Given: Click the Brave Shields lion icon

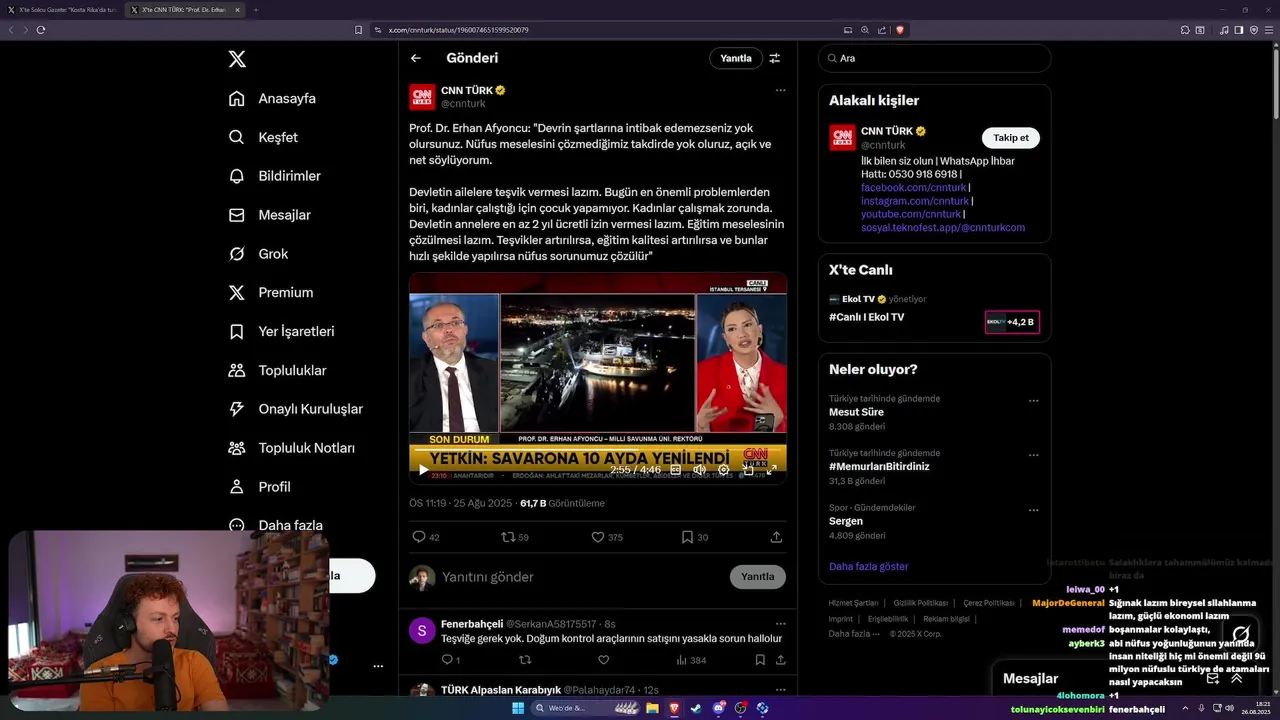Looking at the screenshot, I should pos(900,30).
